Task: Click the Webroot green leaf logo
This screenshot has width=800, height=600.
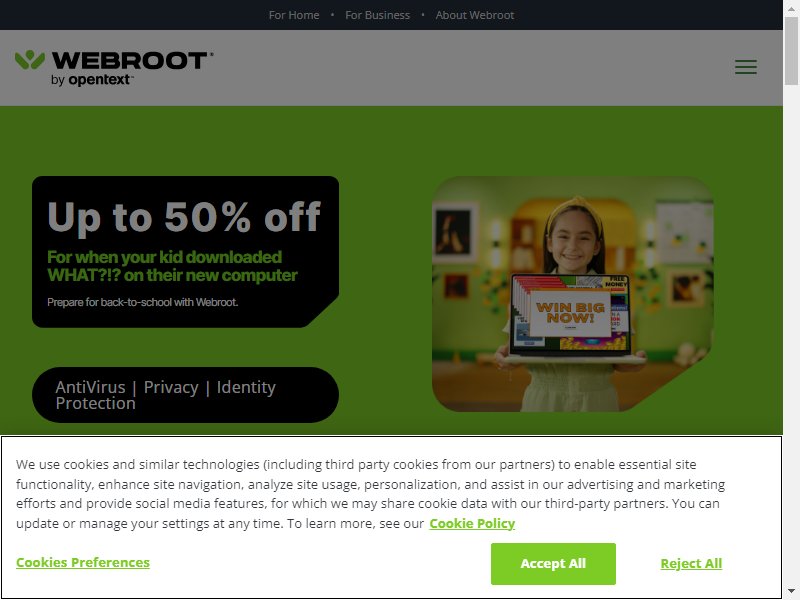Action: click(30, 60)
